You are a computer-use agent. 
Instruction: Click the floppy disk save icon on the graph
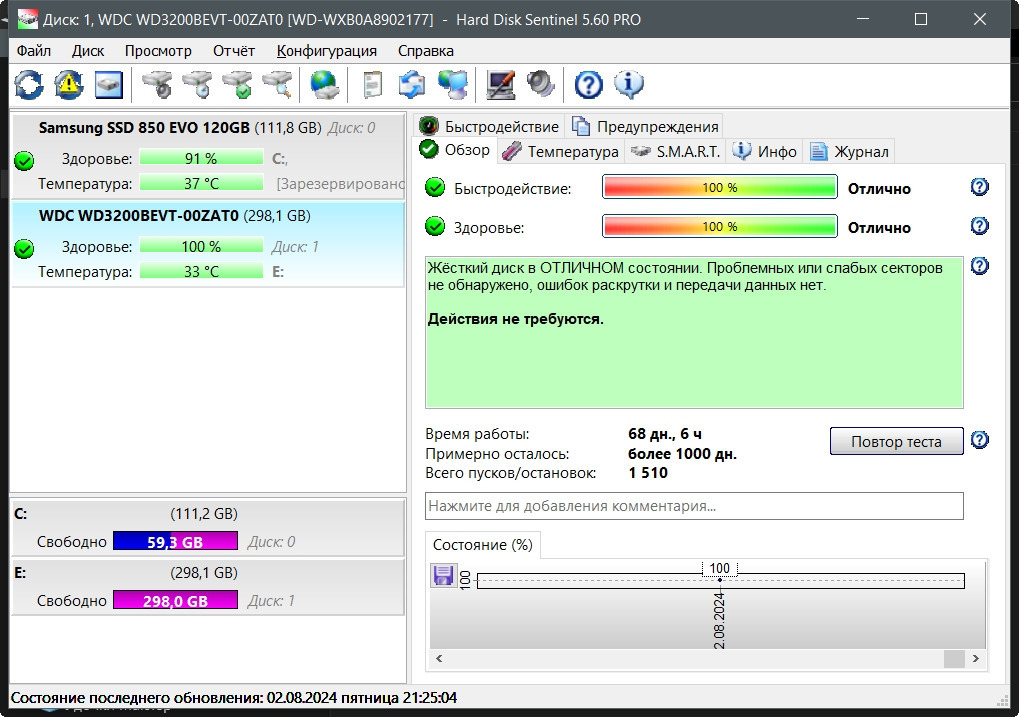click(x=442, y=575)
